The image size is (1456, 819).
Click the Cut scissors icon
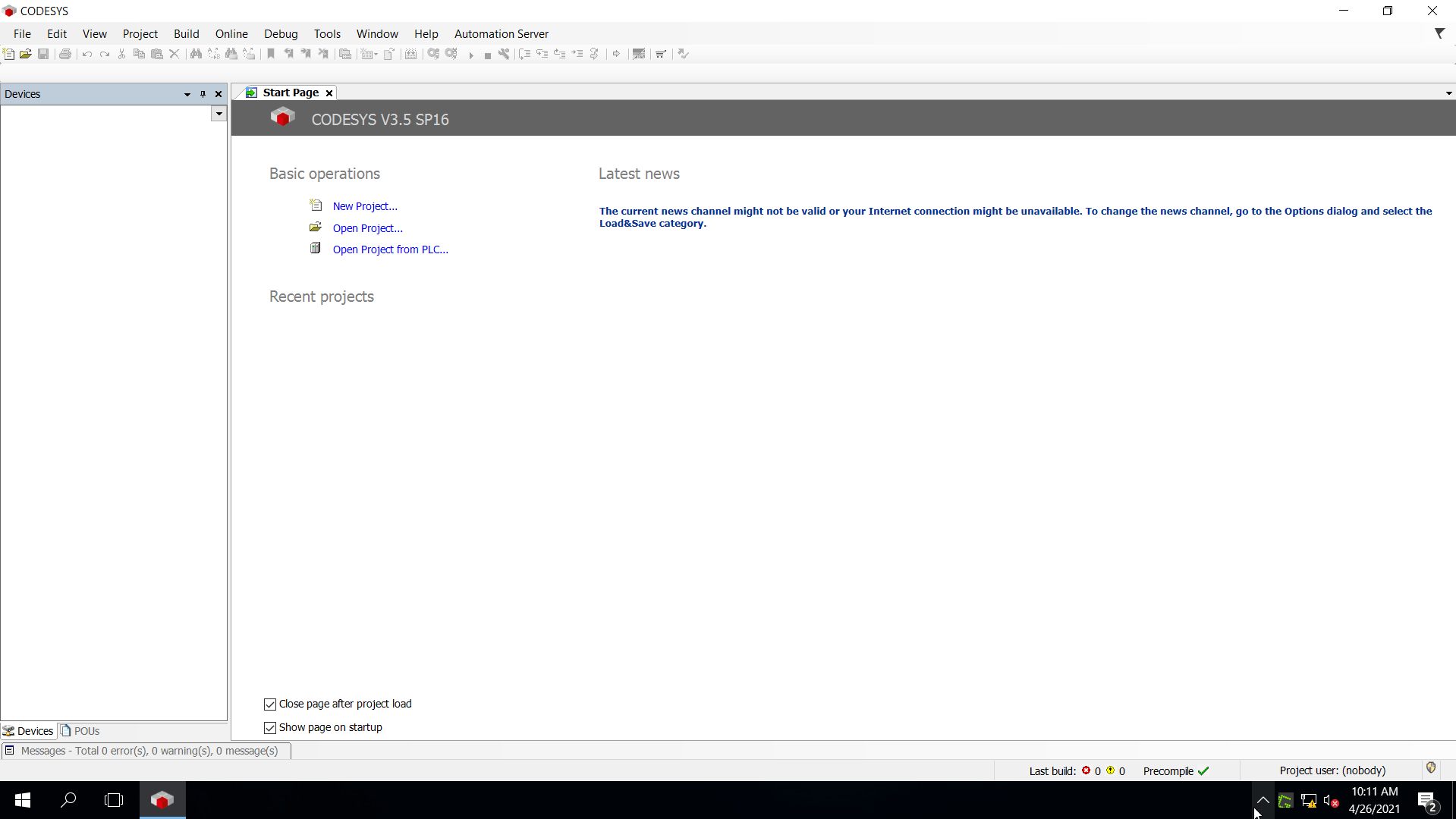[121, 54]
